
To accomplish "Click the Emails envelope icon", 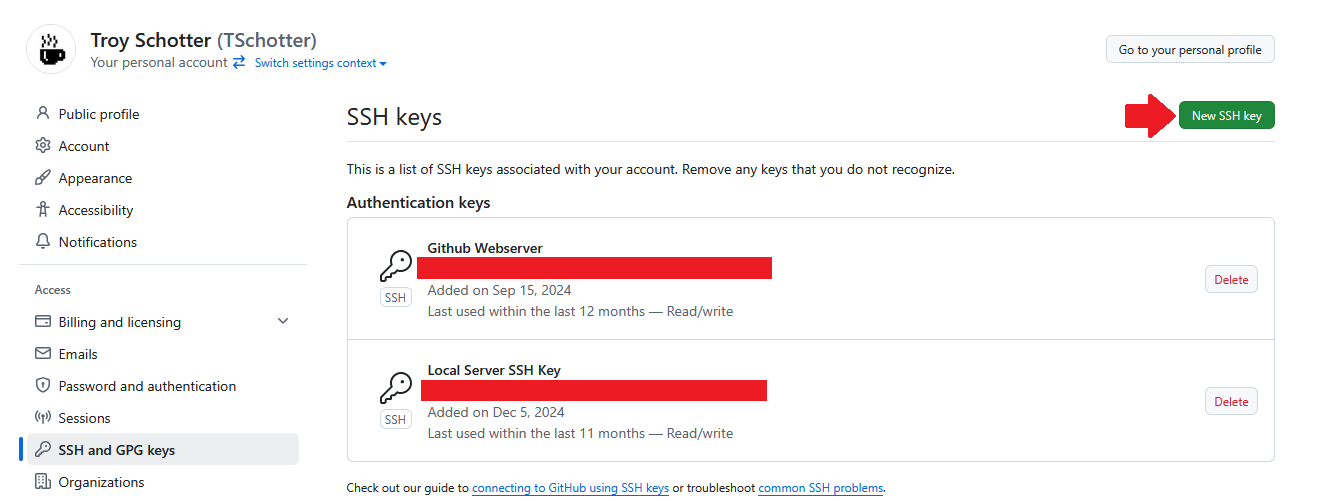I will [43, 354].
